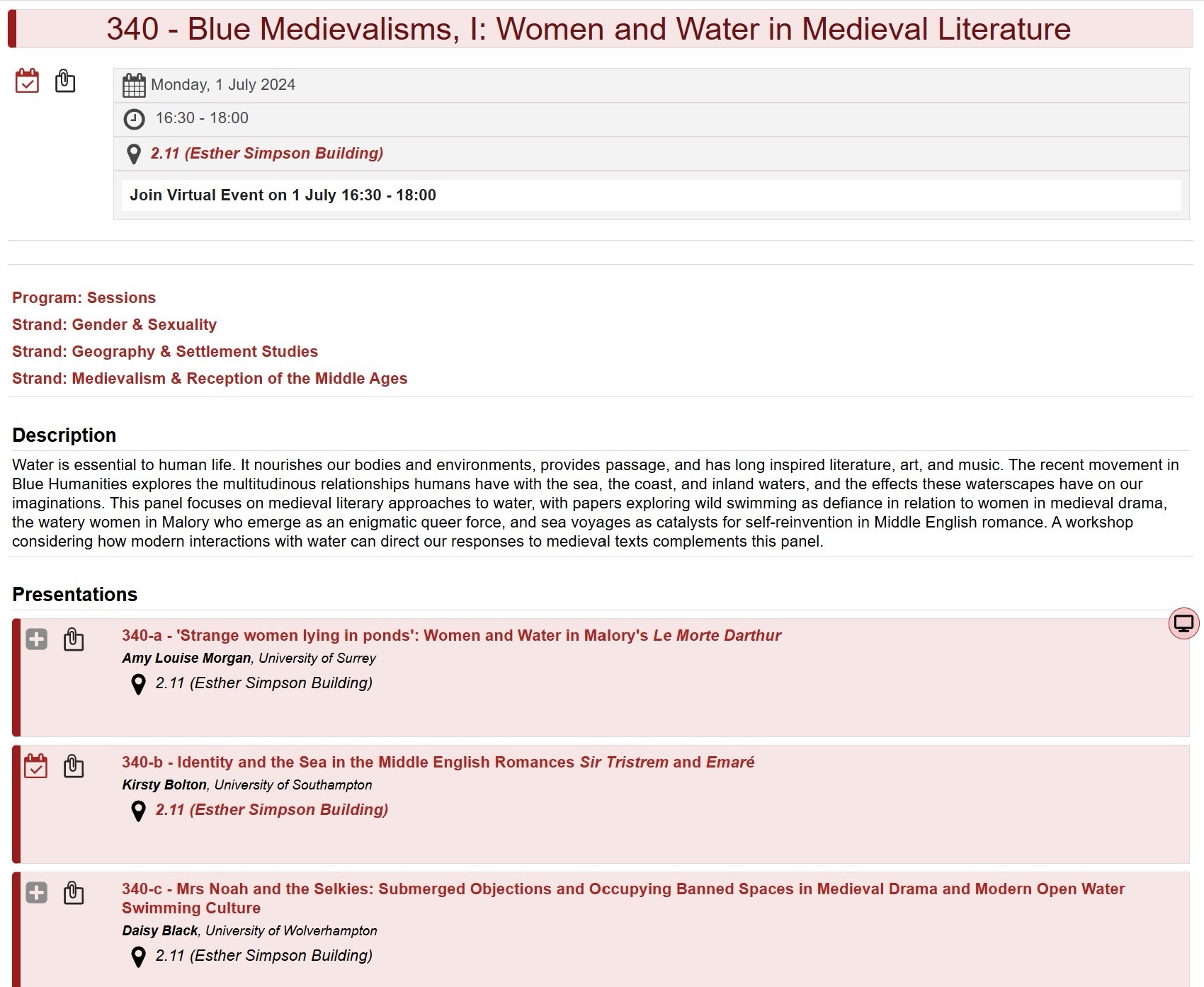Click session 340 paperclip attachment icon

[65, 81]
